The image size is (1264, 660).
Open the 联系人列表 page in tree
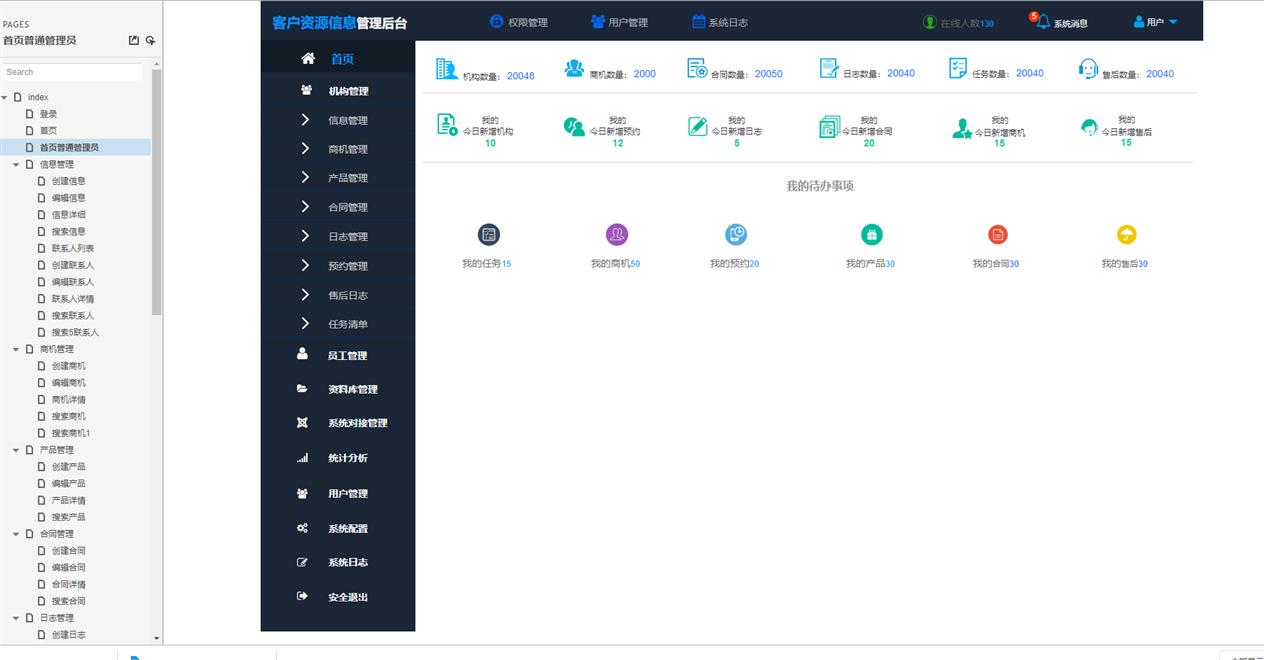(73, 248)
